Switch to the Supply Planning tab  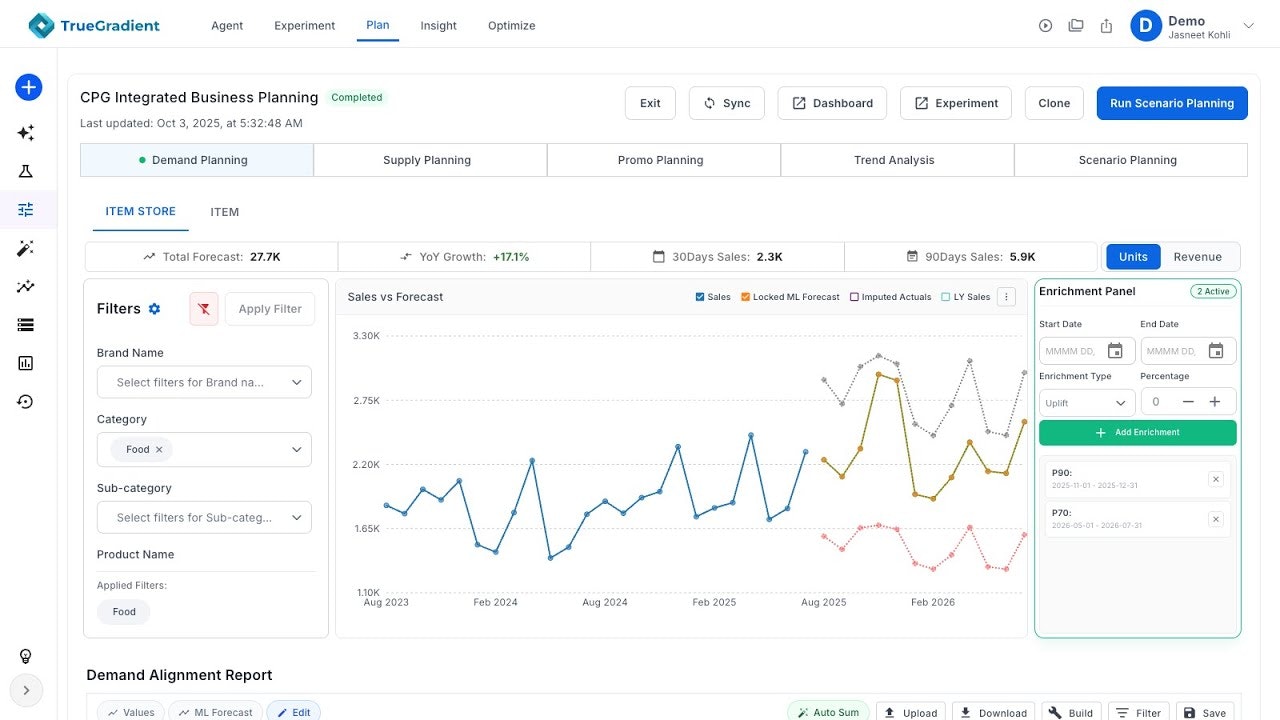[x=427, y=160]
